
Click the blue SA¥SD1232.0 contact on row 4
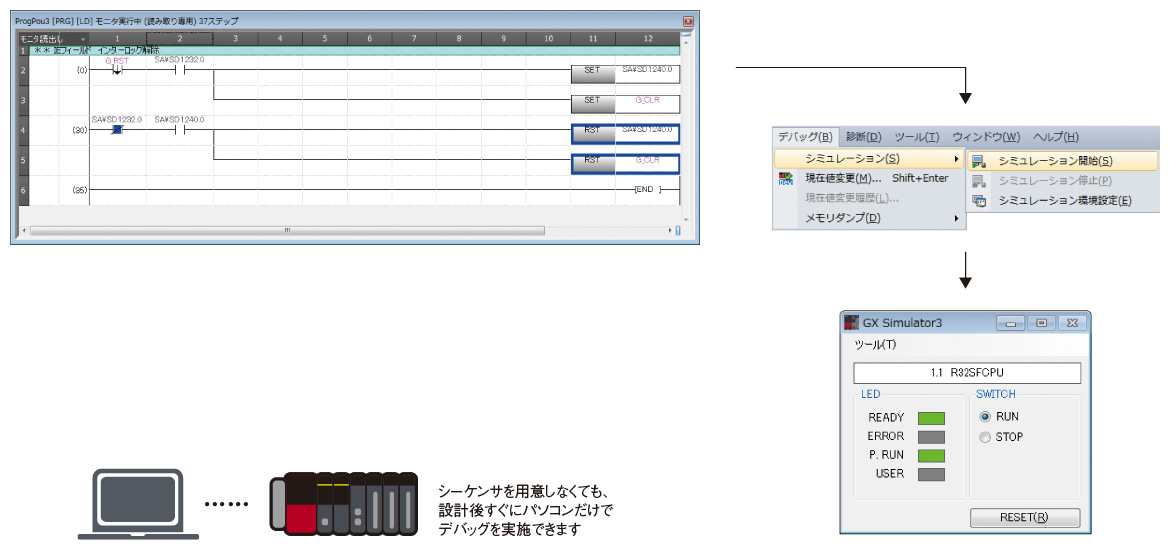(117, 130)
